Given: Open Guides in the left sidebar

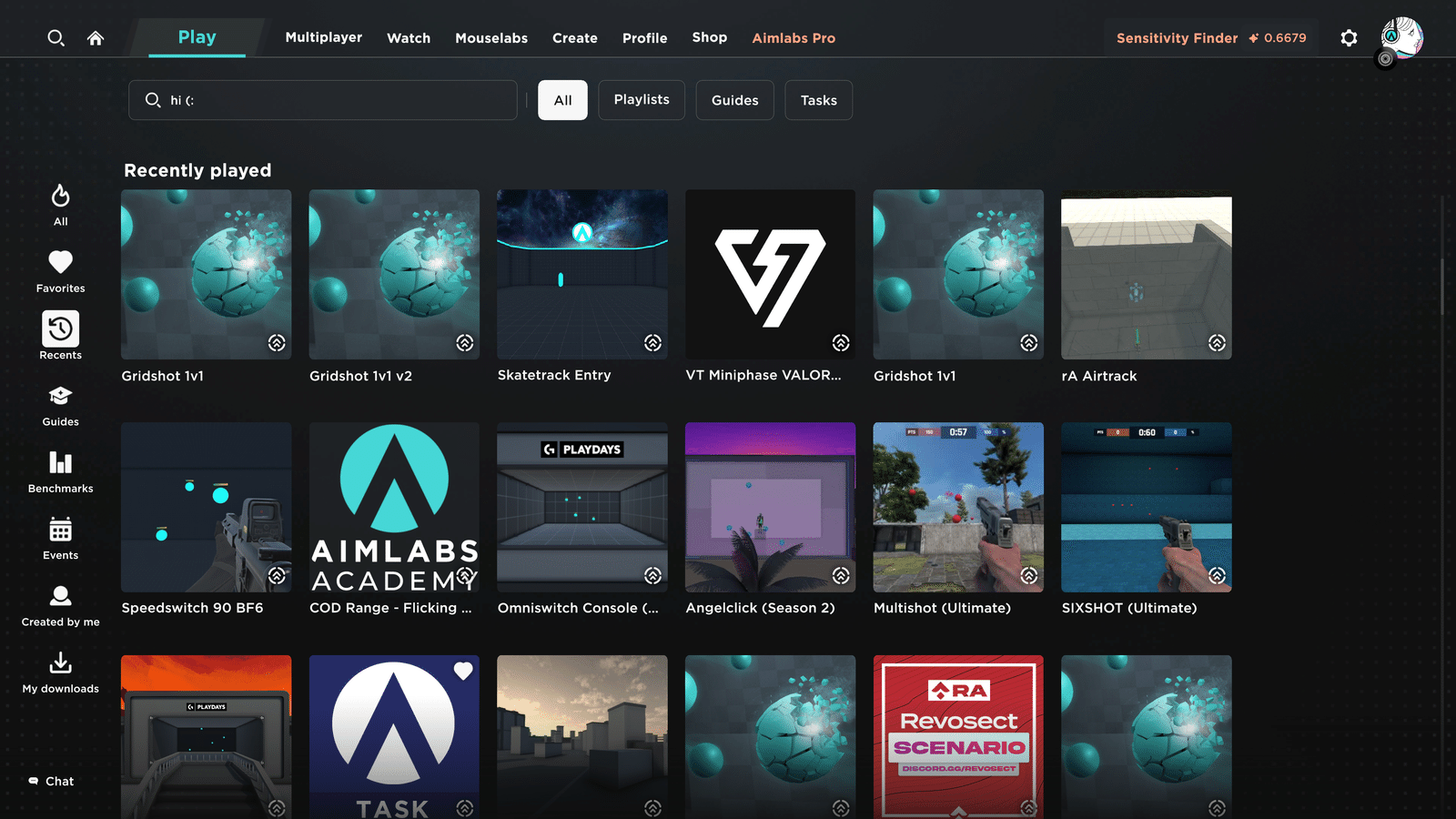Looking at the screenshot, I should pos(60,405).
